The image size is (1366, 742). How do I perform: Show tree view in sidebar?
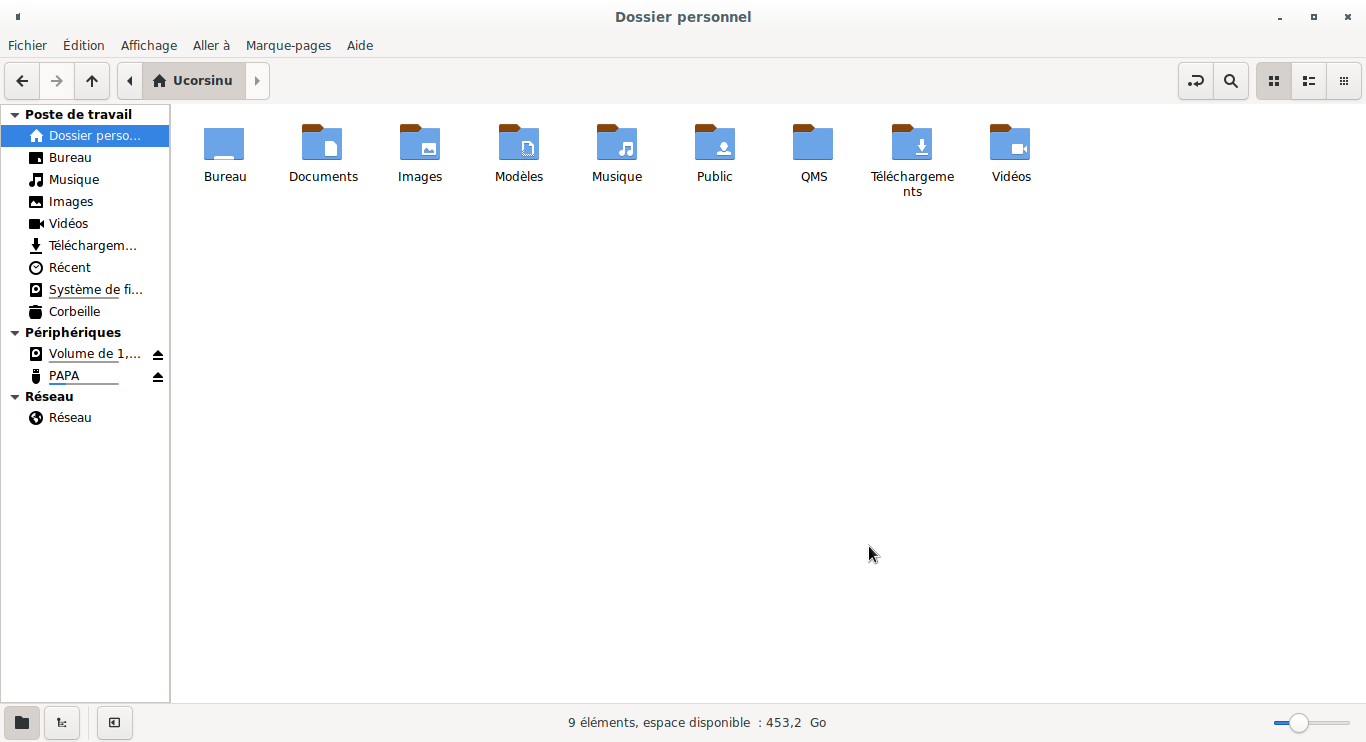[x=62, y=722]
